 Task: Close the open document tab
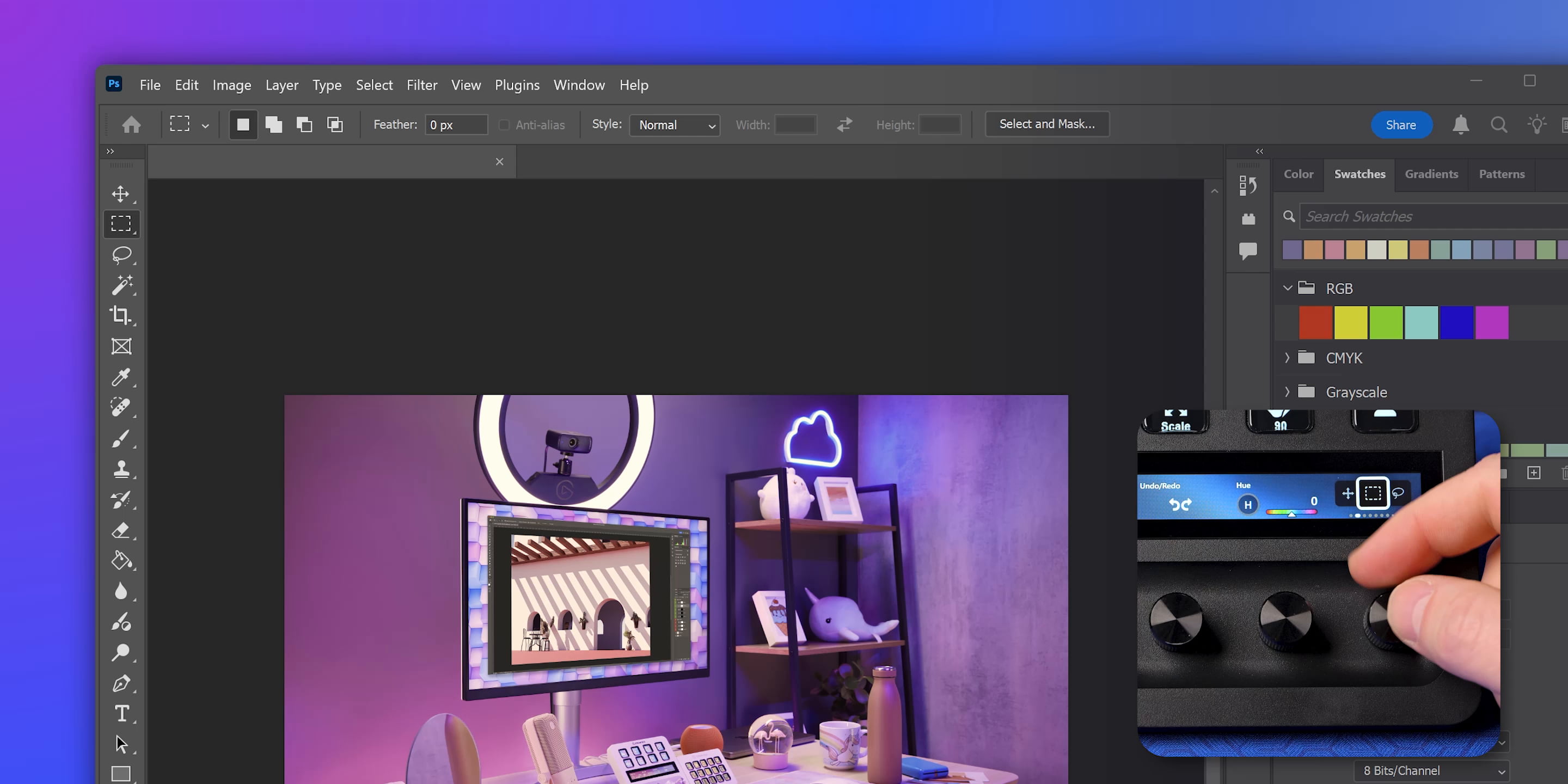coord(499,162)
